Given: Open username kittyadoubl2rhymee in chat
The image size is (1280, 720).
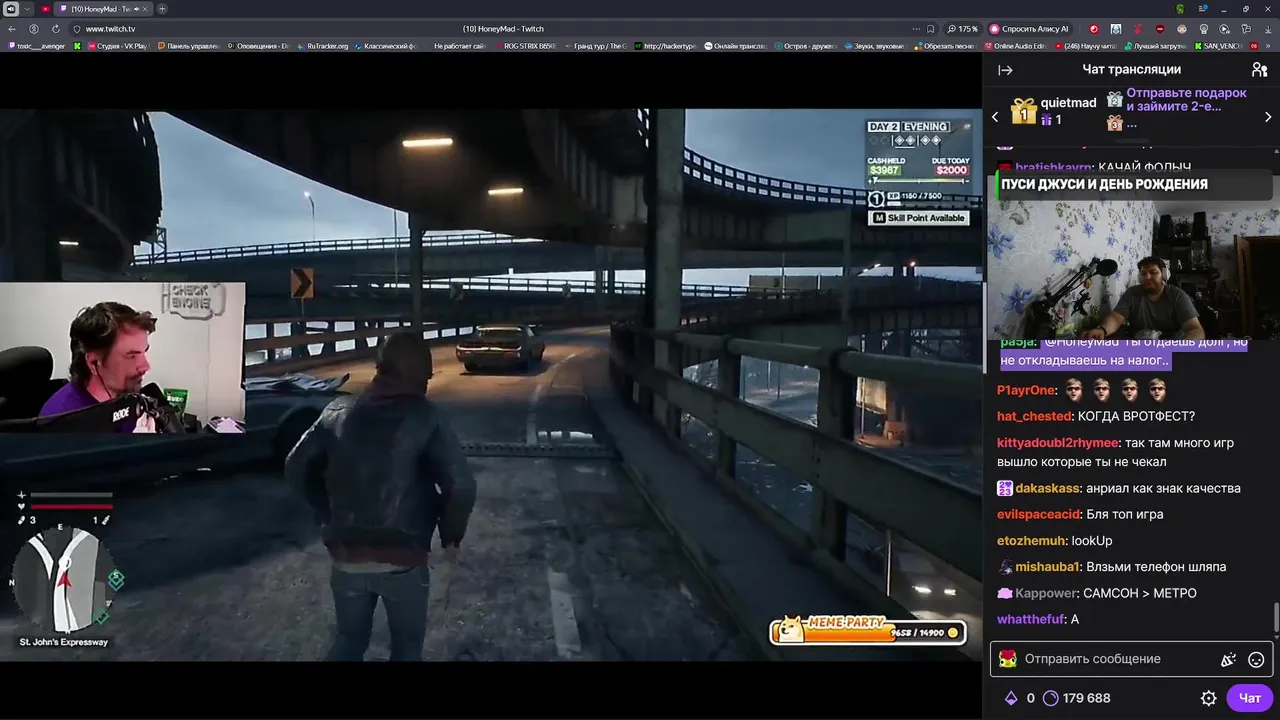Looking at the screenshot, I should tap(1058, 442).
